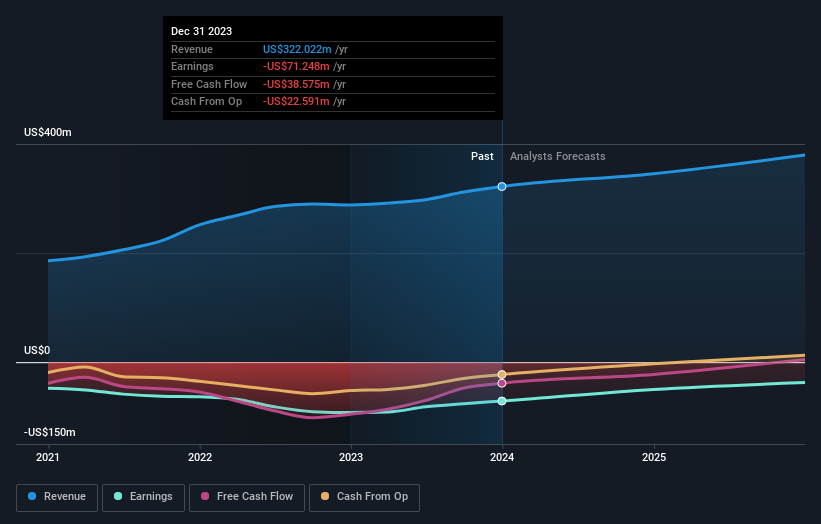
Task: Click the 2023 x-axis label
Action: 351,457
